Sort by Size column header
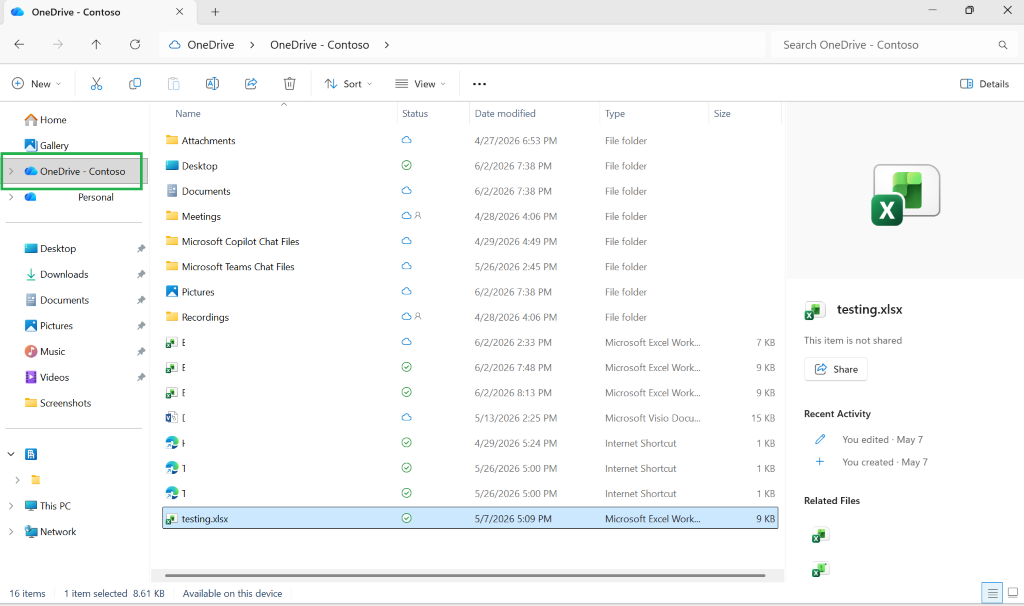Screen dimensions: 1024x606 tap(722, 113)
